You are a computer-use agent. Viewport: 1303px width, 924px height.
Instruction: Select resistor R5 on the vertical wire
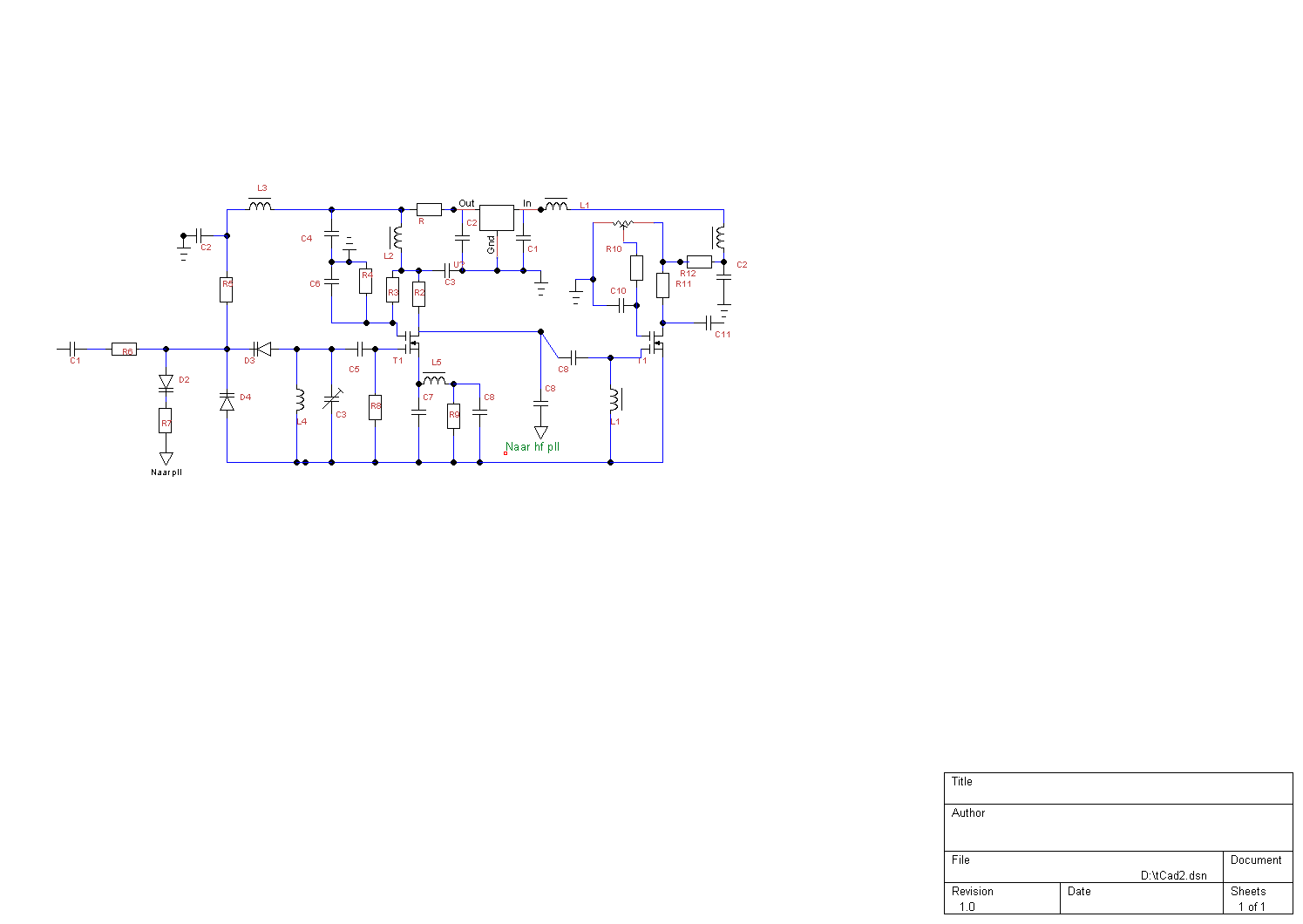point(227,289)
